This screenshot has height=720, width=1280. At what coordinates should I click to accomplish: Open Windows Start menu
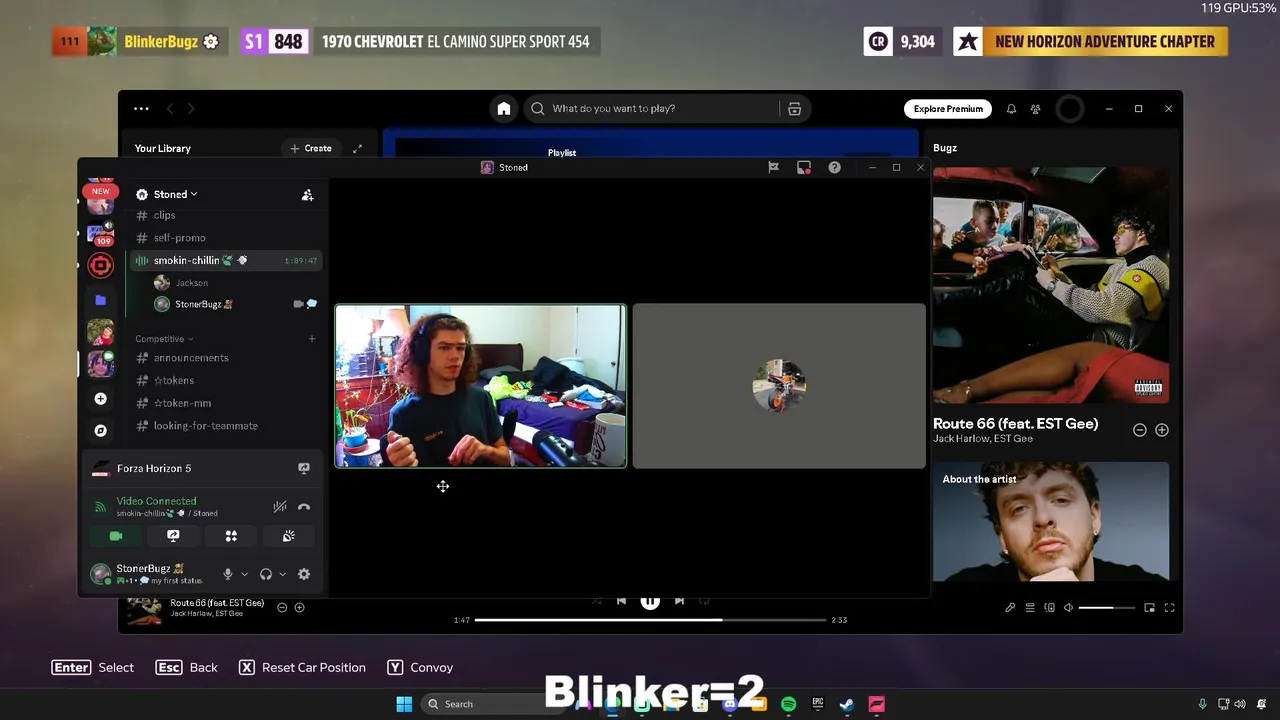click(x=404, y=704)
